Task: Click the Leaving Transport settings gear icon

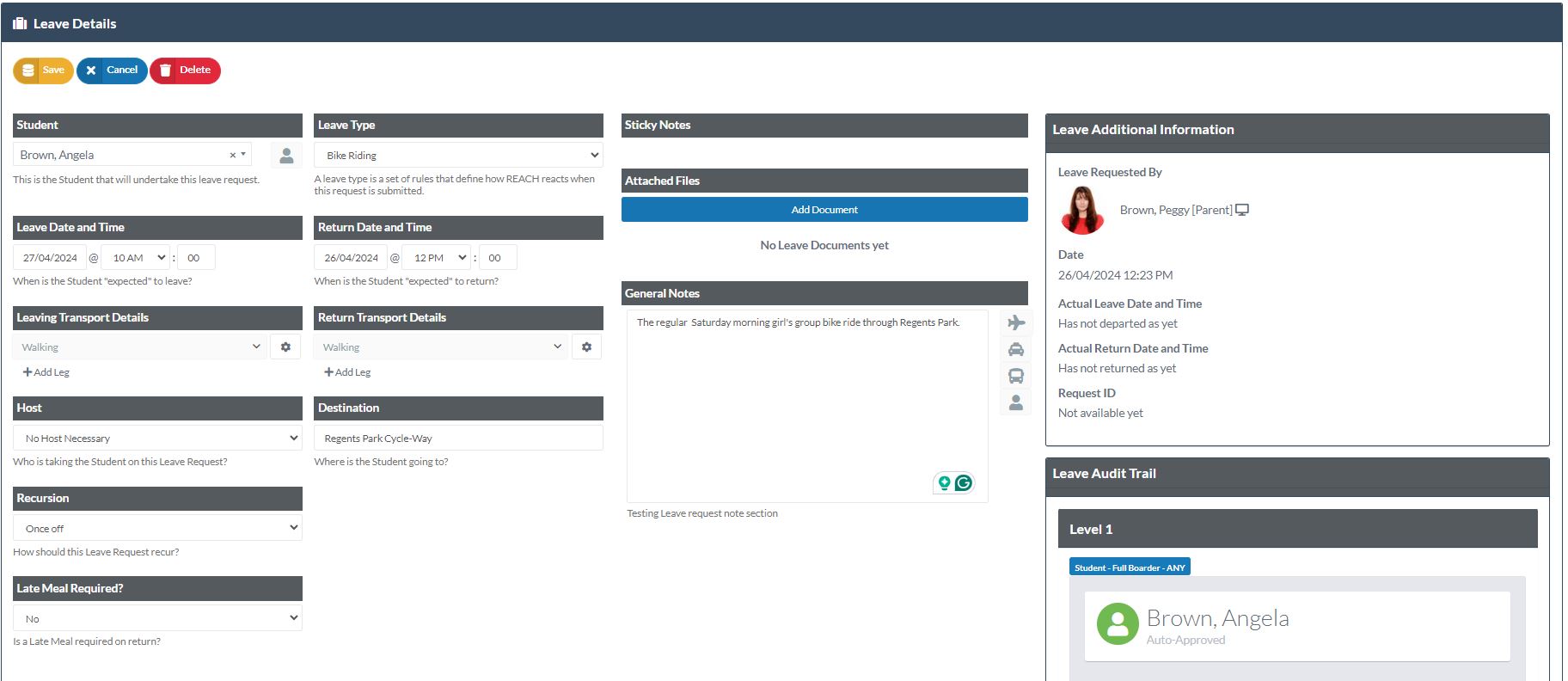Action: tap(285, 347)
